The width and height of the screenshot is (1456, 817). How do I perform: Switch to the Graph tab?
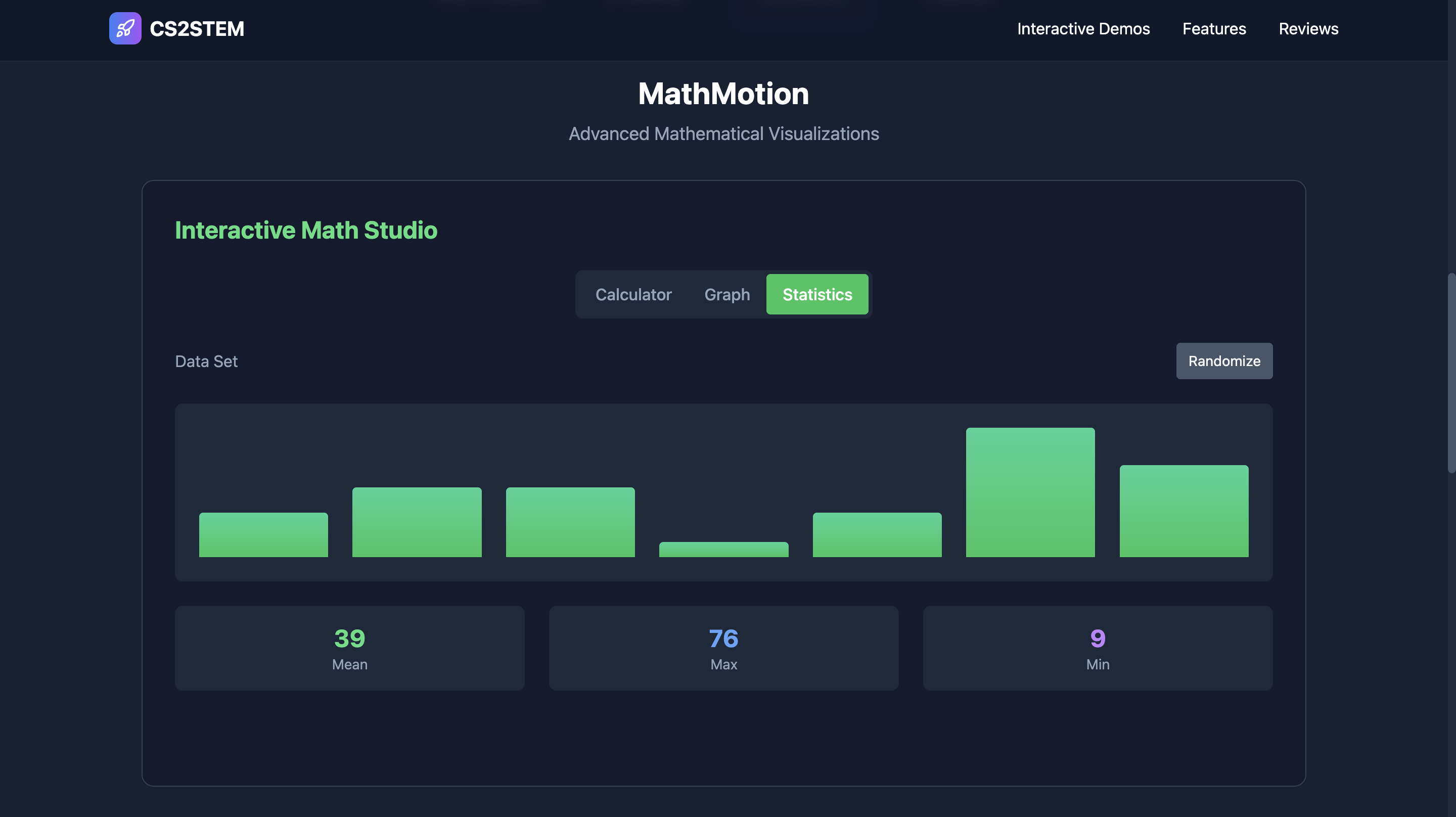pos(727,295)
